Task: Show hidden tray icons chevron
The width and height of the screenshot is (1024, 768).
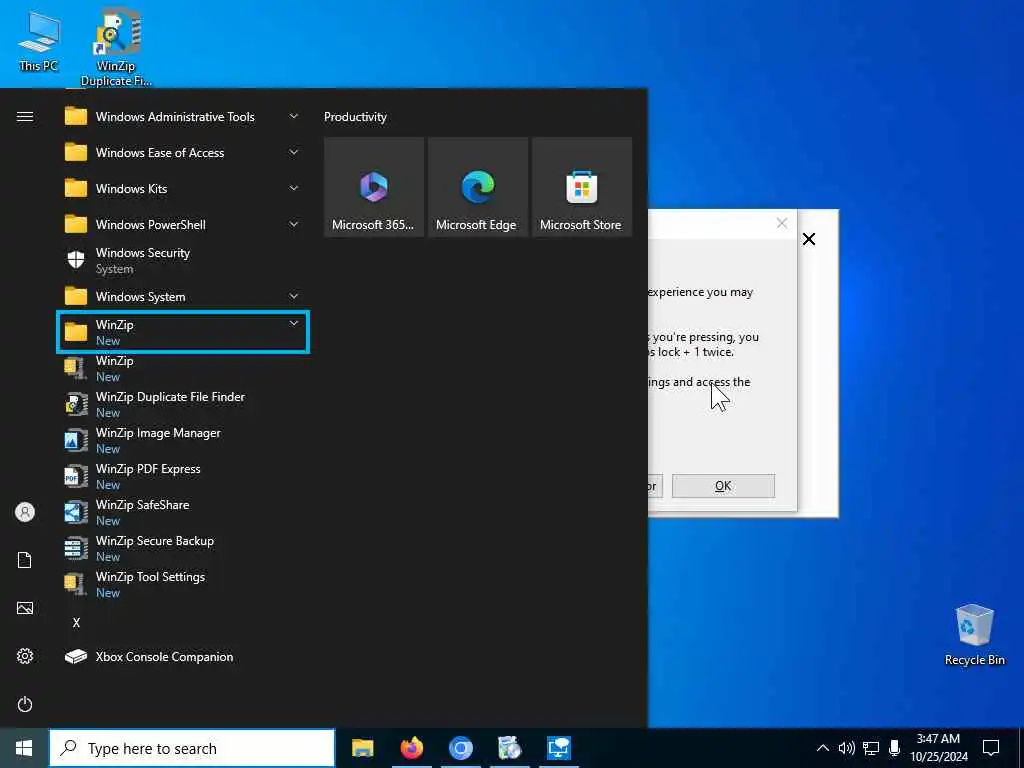Action: click(x=823, y=748)
